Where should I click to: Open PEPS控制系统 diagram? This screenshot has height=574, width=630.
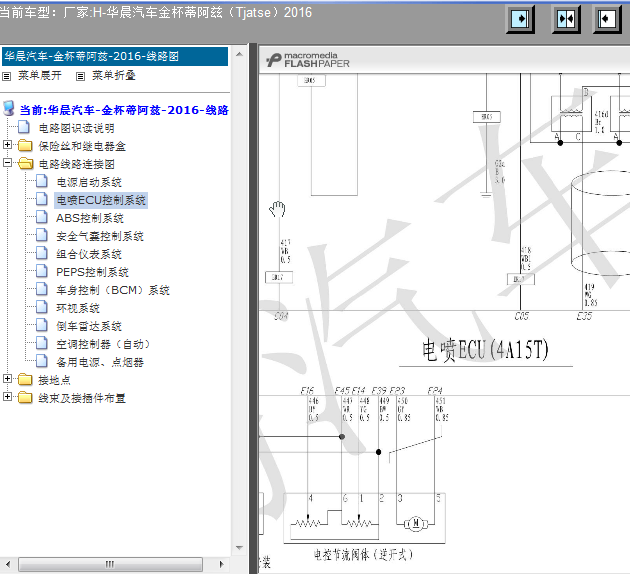point(92,272)
